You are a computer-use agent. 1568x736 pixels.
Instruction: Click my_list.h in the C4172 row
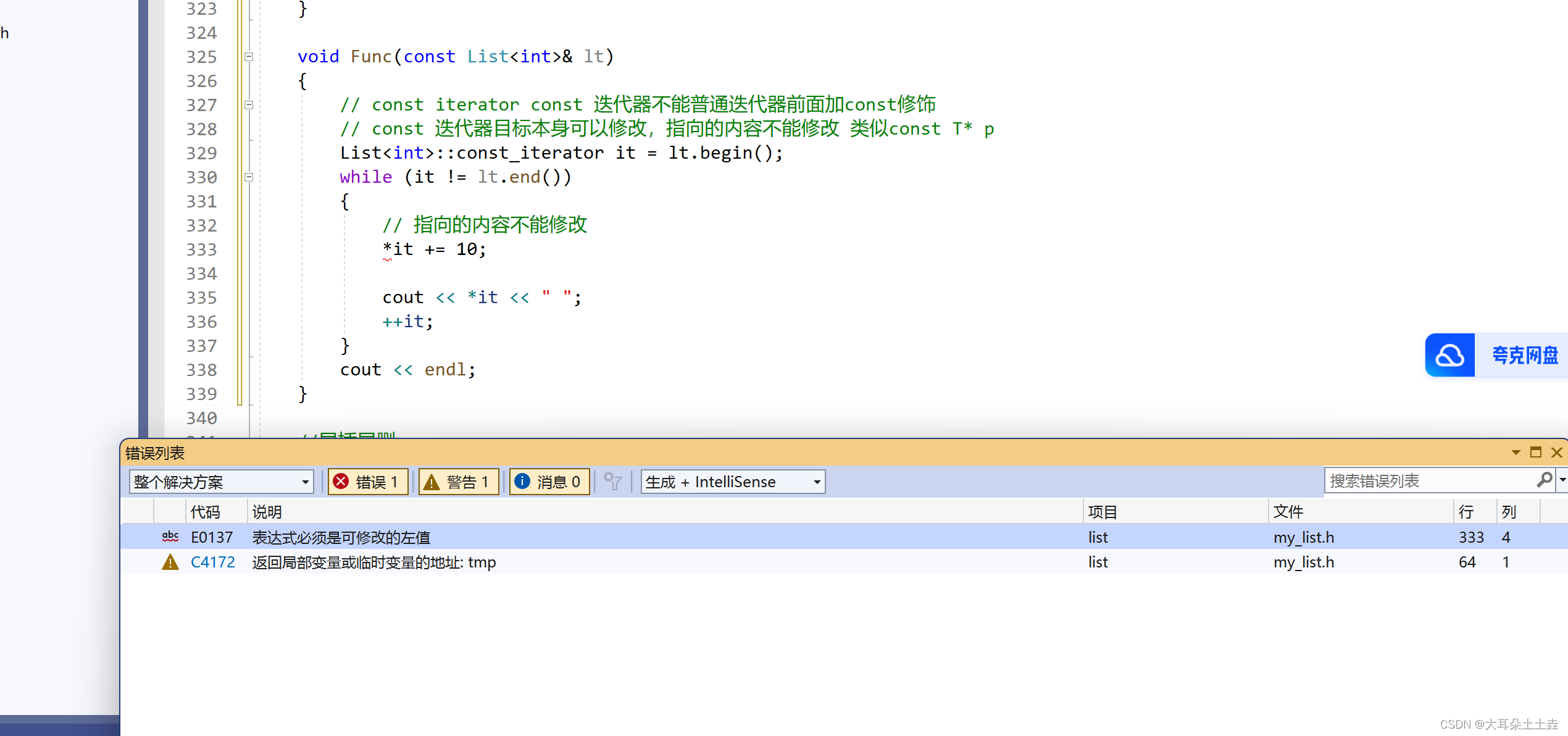pos(1304,562)
